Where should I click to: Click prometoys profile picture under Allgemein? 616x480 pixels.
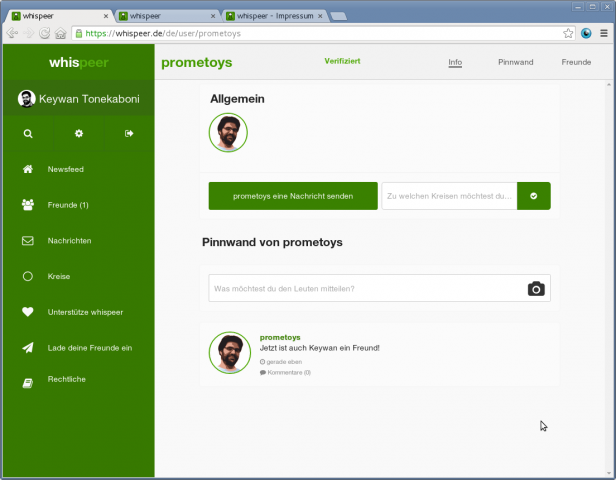point(228,133)
